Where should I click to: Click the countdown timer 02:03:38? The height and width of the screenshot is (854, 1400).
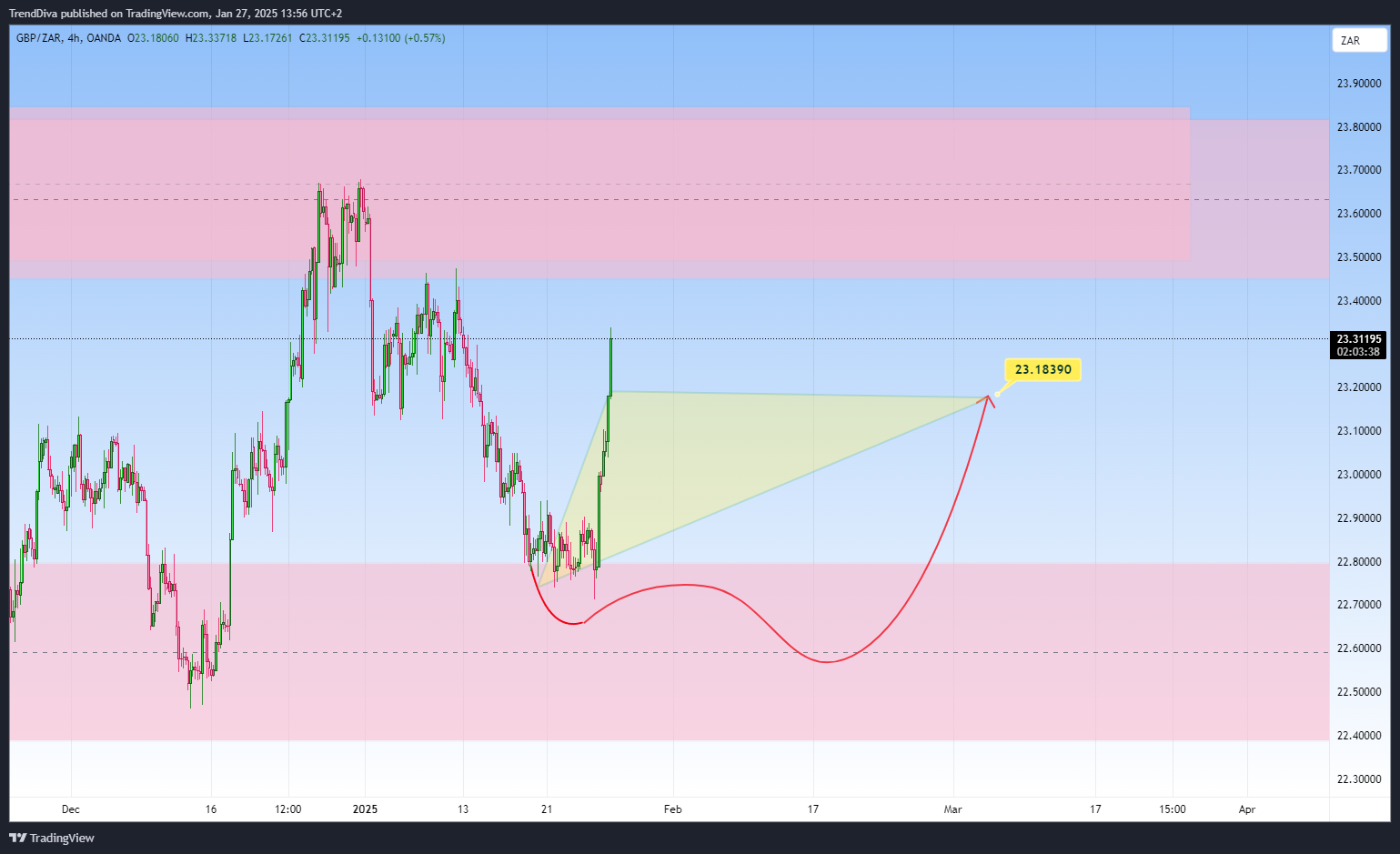pyautogui.click(x=1358, y=352)
